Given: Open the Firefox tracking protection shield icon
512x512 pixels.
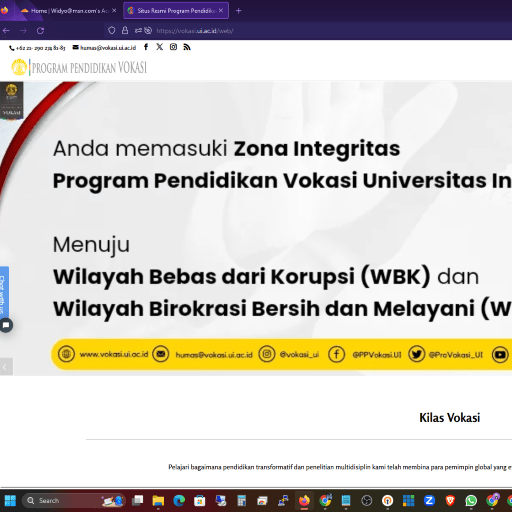Looking at the screenshot, I should 112,31.
